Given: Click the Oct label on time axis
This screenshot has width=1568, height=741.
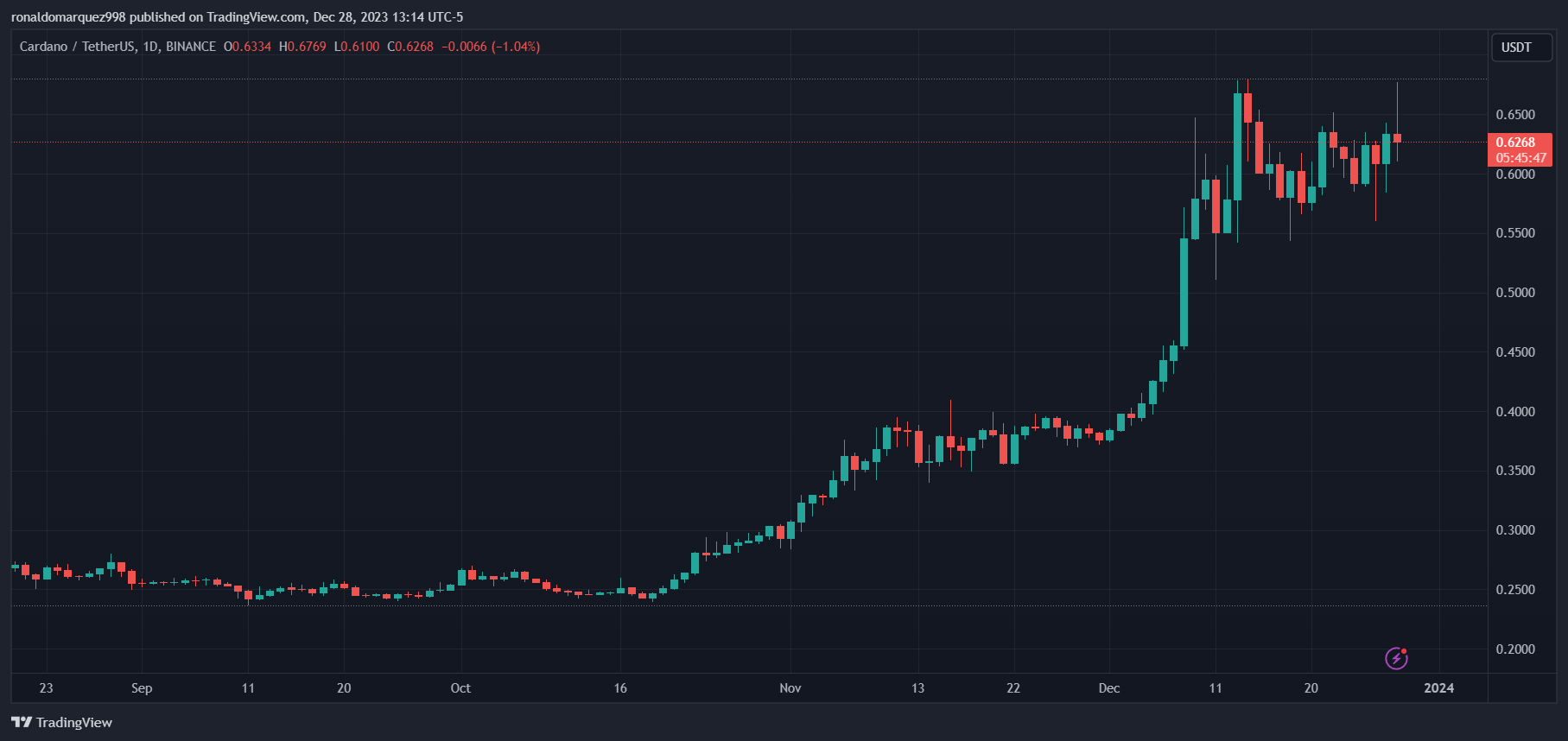Looking at the screenshot, I should pos(460,688).
